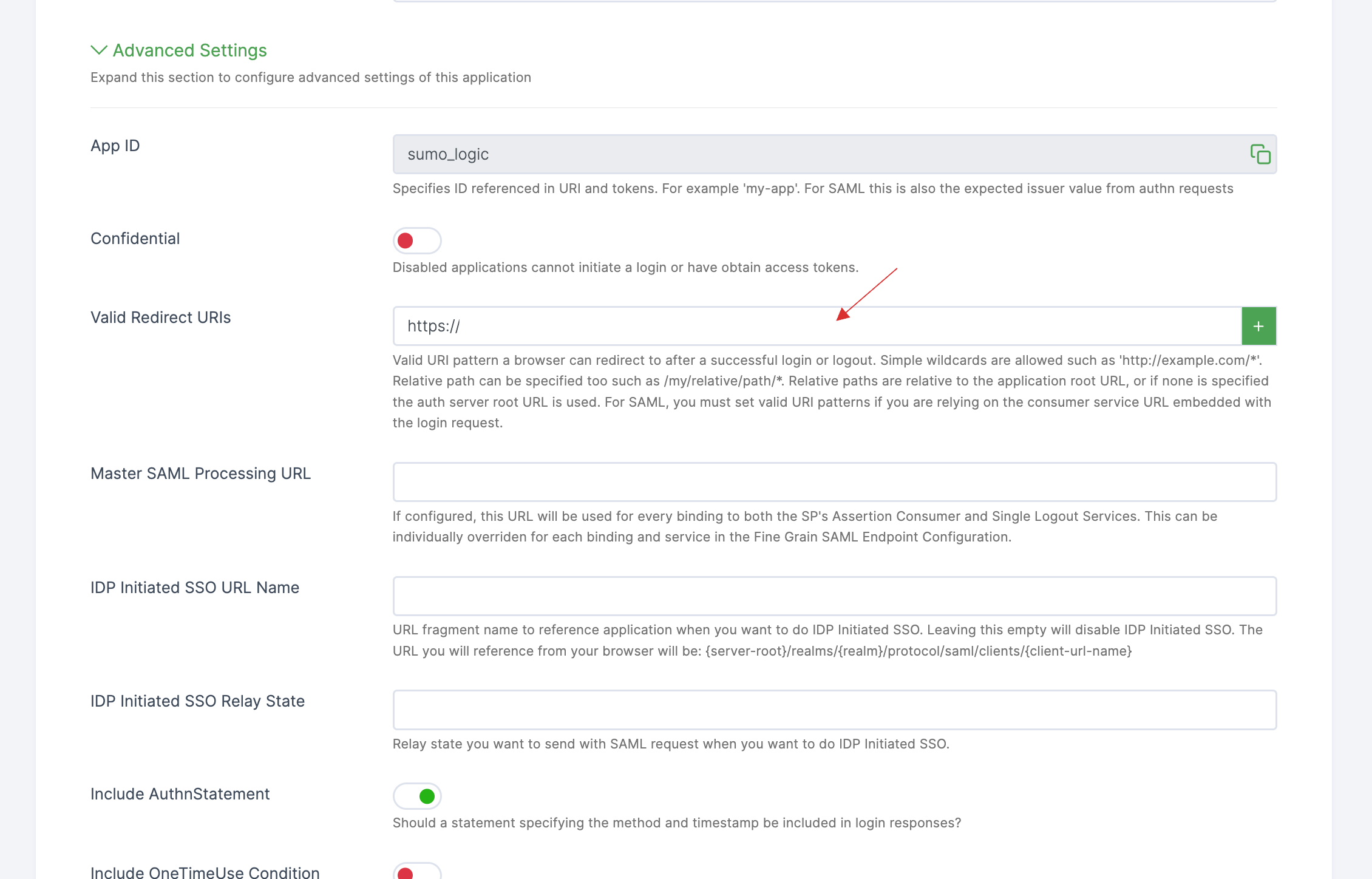
Task: Click the IDP Initiated SSO Relay State field
Action: 834,710
